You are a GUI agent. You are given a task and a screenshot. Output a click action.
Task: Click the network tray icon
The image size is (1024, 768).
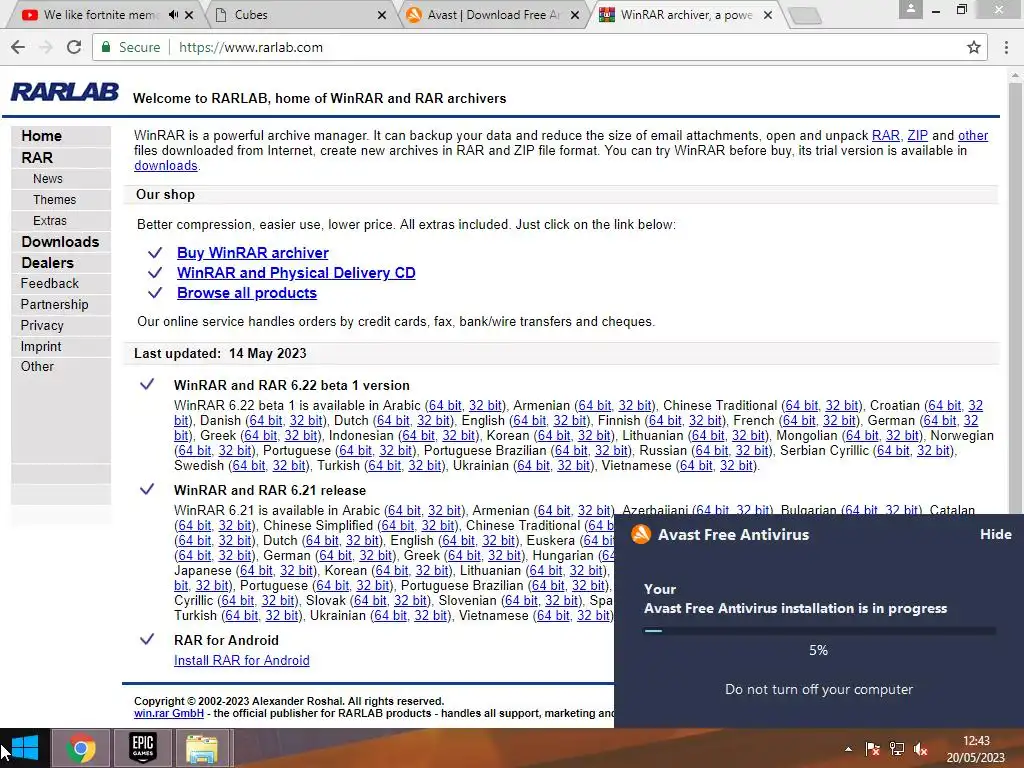(897, 749)
